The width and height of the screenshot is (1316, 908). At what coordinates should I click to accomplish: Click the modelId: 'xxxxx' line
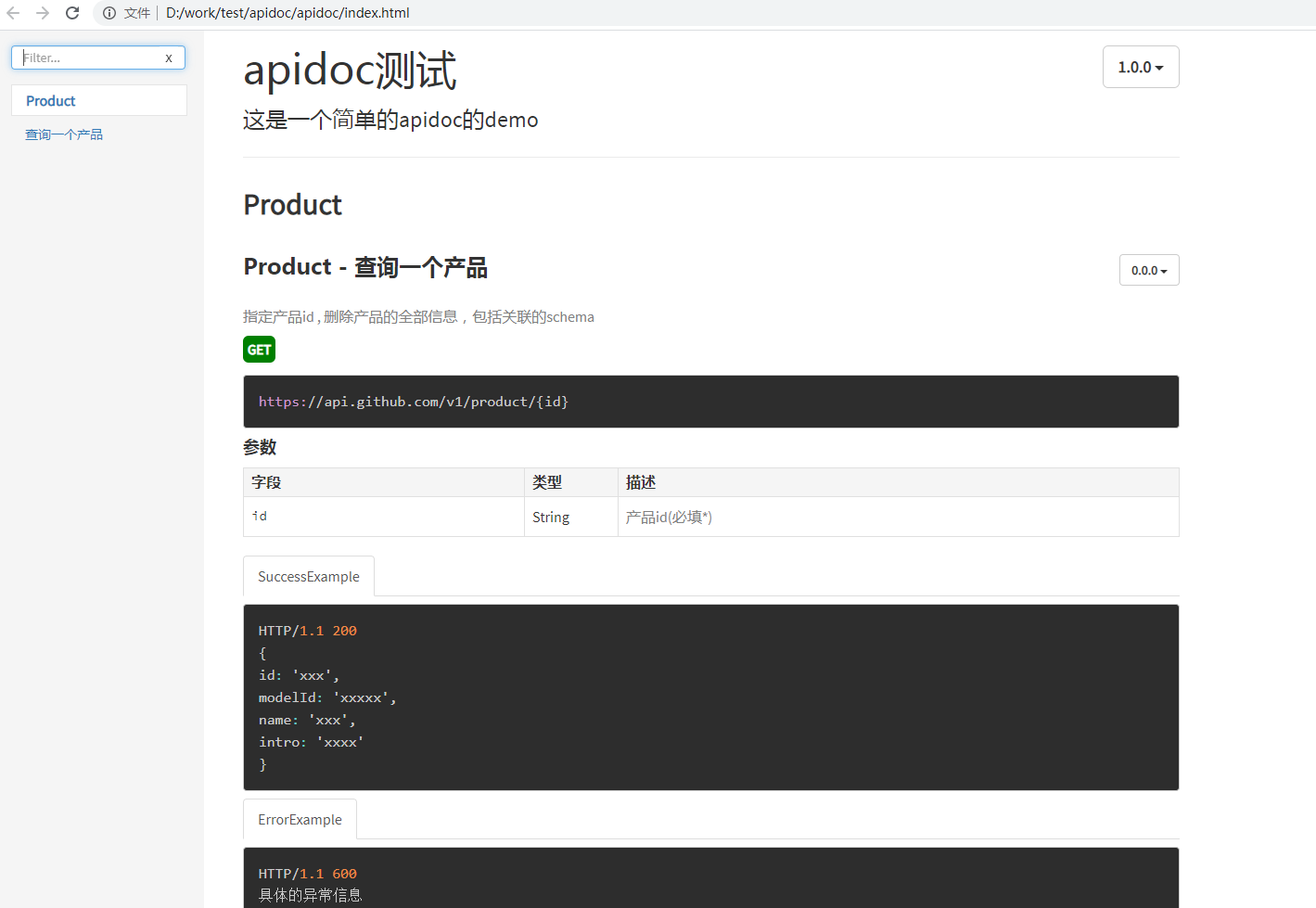[x=327, y=697]
